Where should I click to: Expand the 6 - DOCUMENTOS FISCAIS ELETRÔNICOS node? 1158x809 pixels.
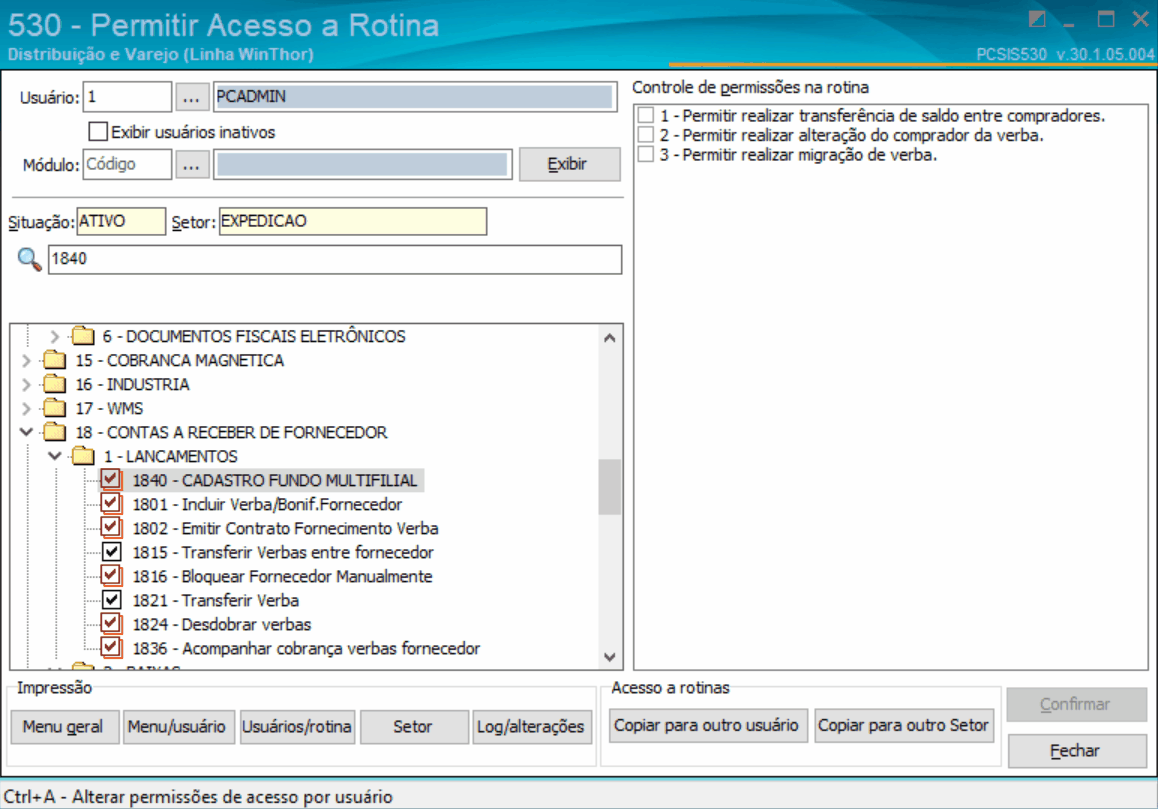tap(54, 336)
